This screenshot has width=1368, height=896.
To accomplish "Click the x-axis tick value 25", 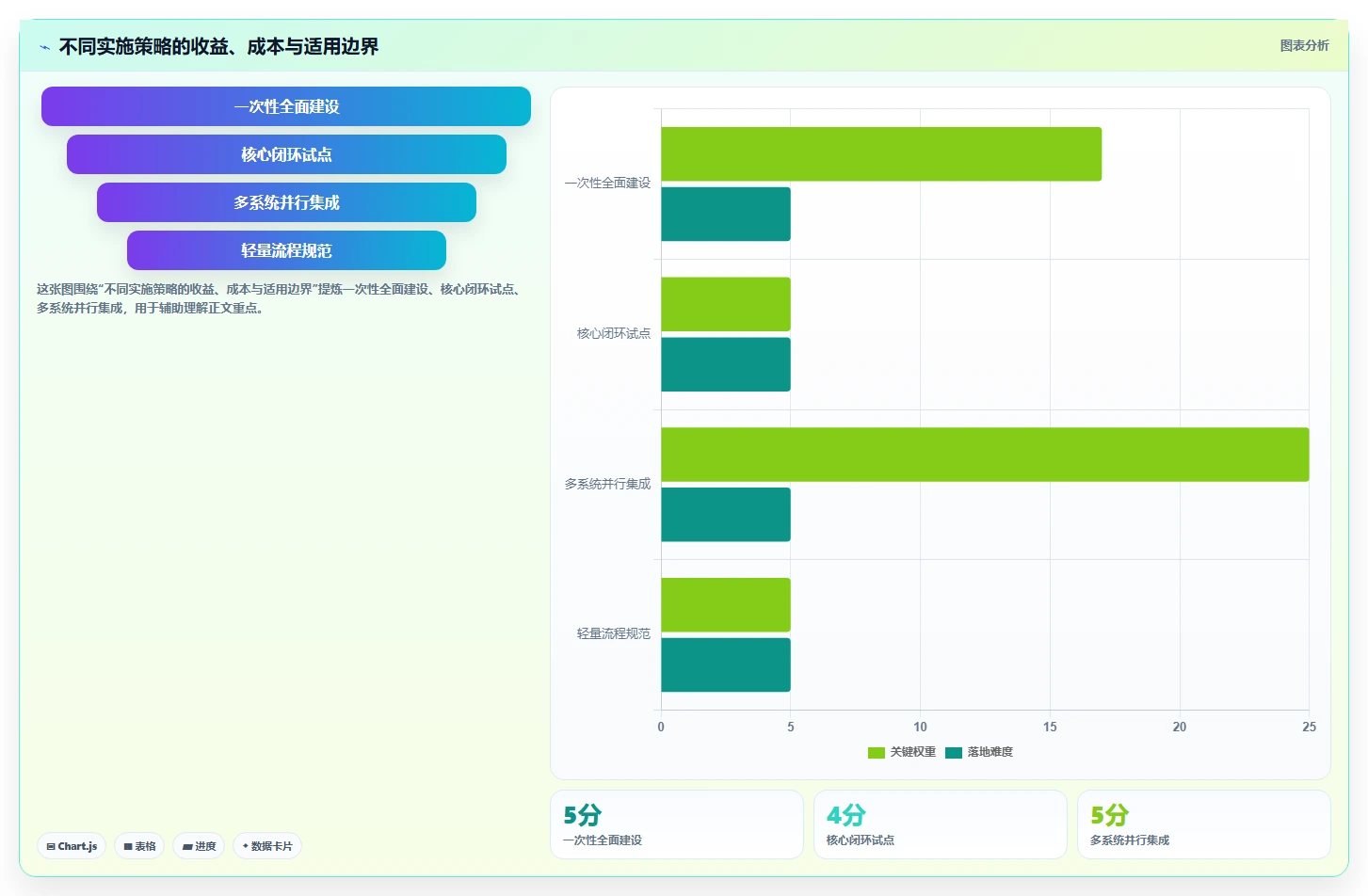I will coord(1309,727).
